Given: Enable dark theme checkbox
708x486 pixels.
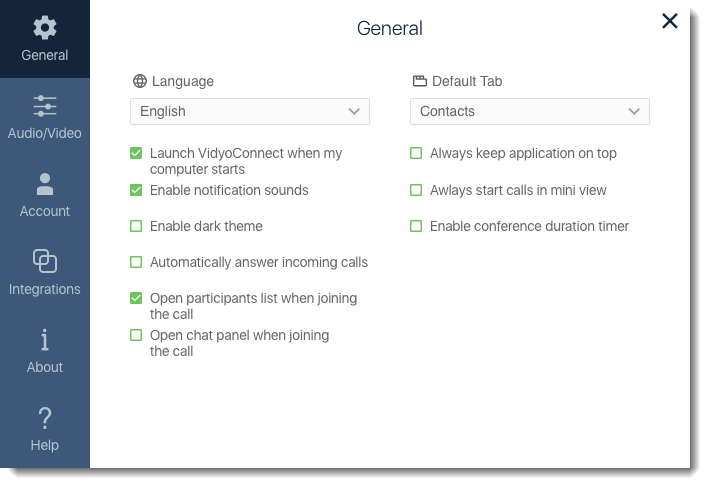Looking at the screenshot, I should (x=136, y=226).
